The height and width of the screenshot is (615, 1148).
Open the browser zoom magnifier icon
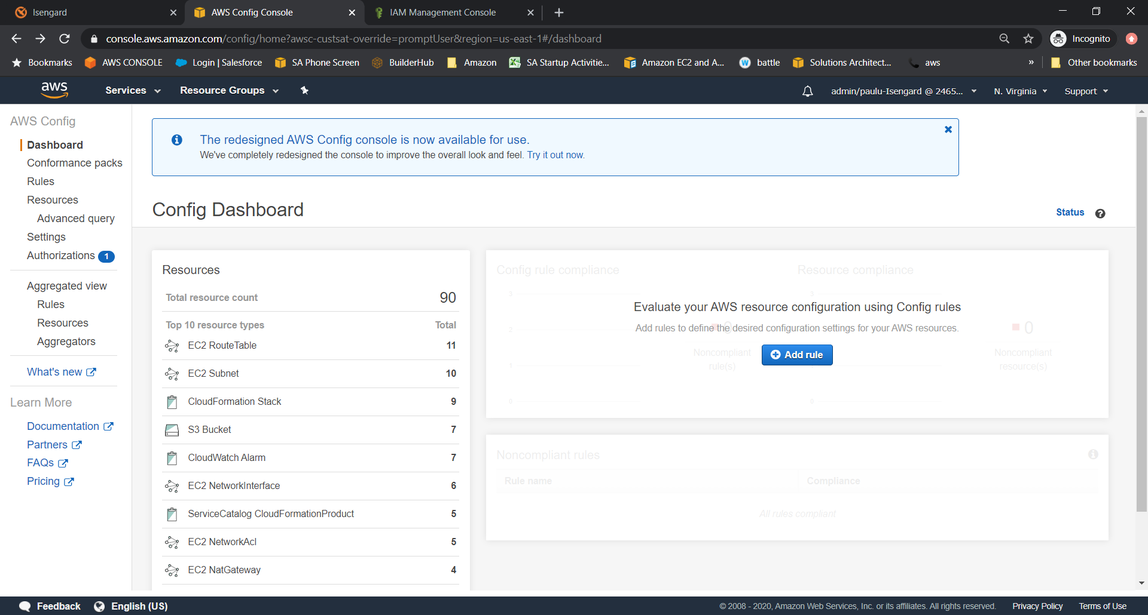tap(1004, 38)
